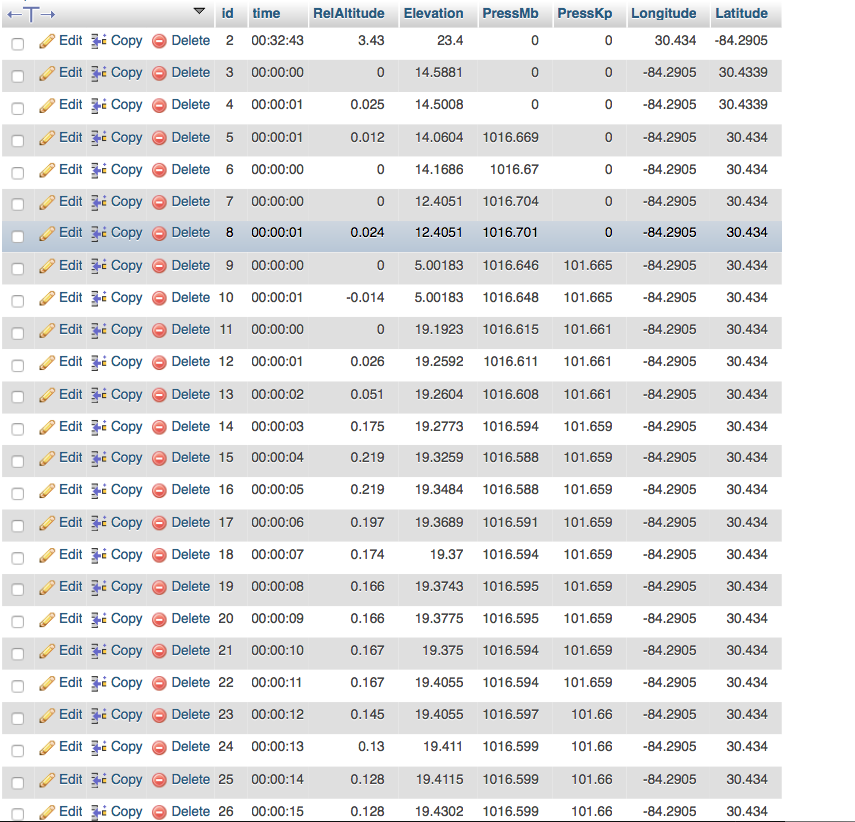Sort by Longitude column header
The image size is (855, 822).
click(664, 14)
